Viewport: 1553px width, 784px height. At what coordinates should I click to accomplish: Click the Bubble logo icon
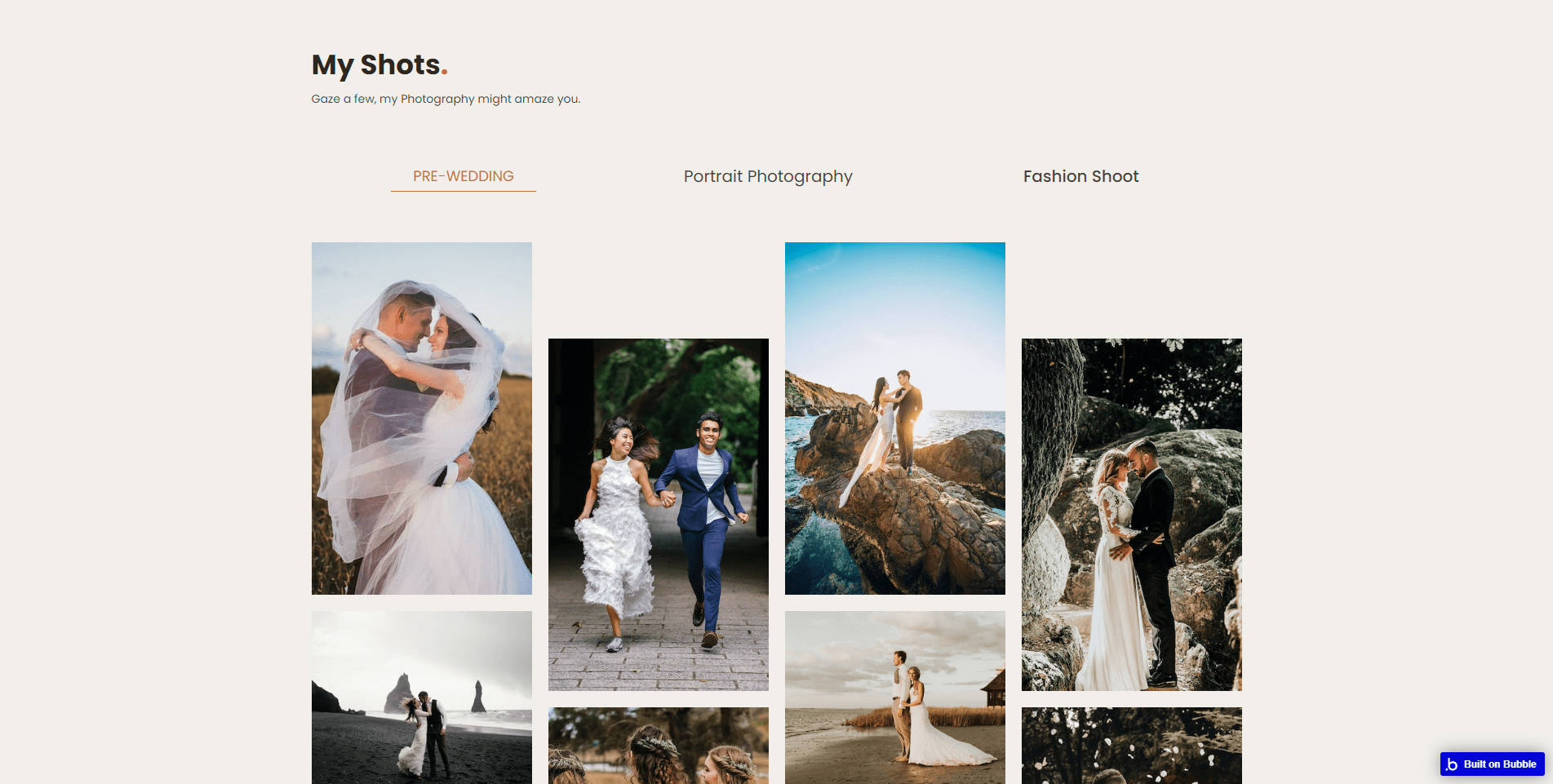[x=1452, y=764]
